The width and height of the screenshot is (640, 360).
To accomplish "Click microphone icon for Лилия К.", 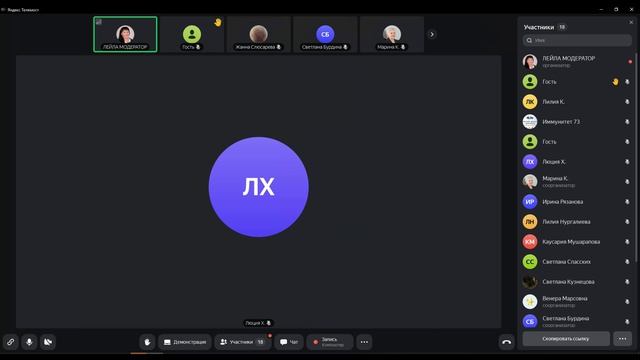I will click(x=627, y=102).
